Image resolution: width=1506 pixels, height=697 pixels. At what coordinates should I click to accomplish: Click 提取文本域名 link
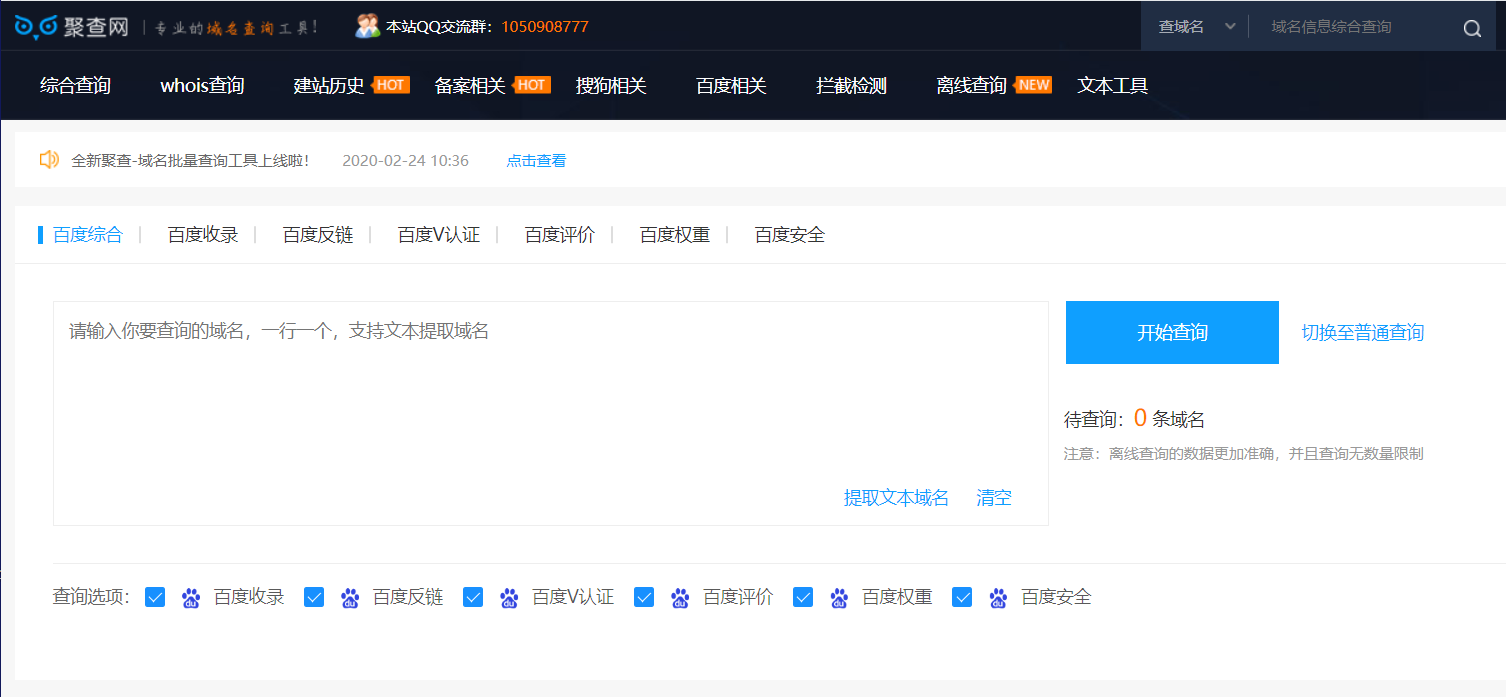pos(896,498)
